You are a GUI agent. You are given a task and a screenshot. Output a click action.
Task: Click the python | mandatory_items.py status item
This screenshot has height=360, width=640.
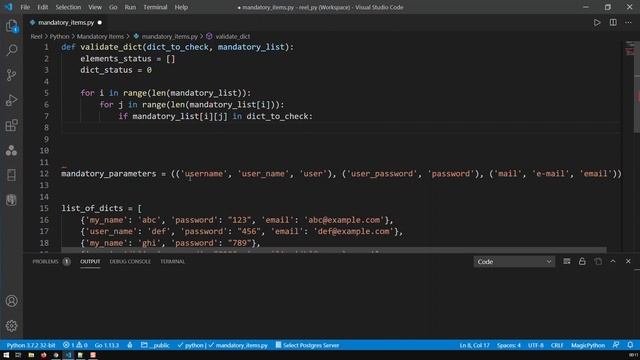[222, 345]
